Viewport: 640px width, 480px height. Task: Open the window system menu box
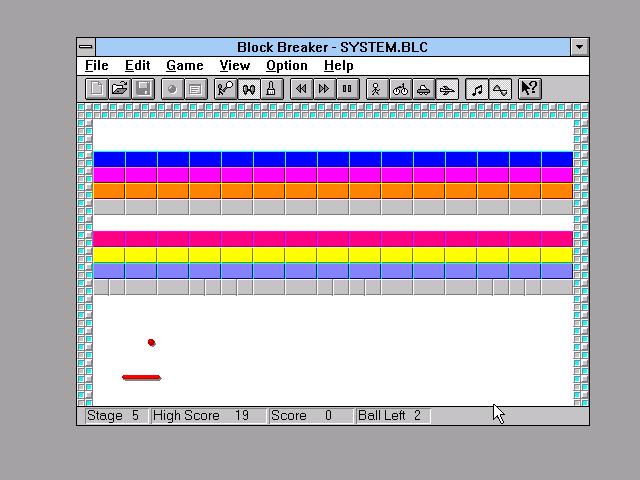point(86,47)
